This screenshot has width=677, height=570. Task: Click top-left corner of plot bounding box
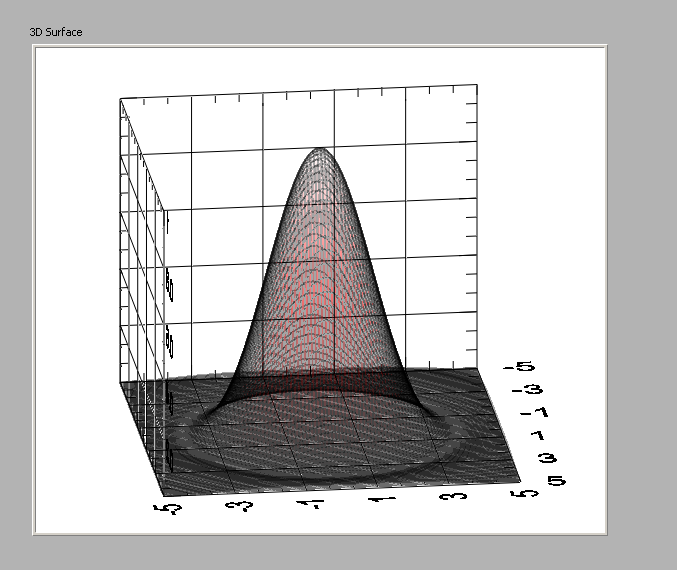(x=120, y=98)
